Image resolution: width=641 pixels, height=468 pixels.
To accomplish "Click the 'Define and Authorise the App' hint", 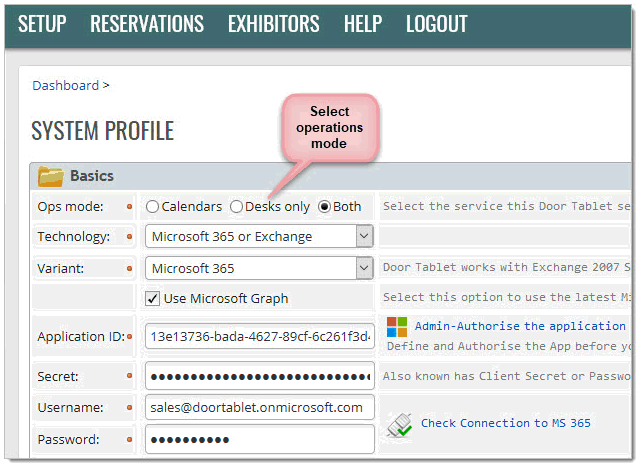I will (x=509, y=346).
